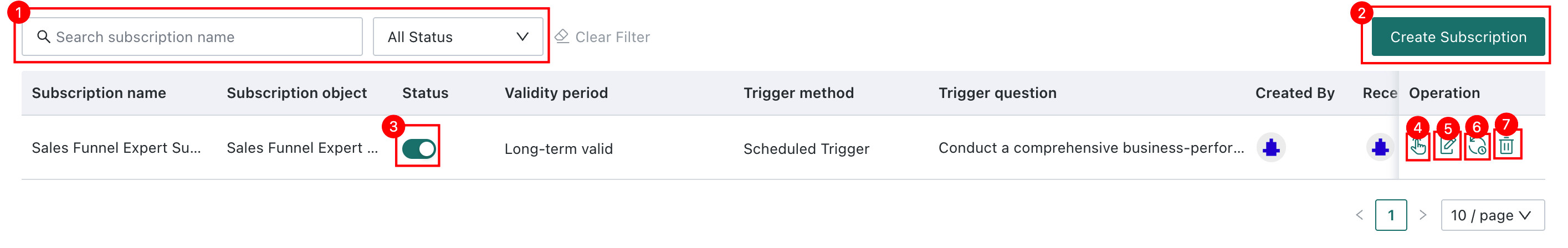Click the manual trigger hand icon

[x=1418, y=147]
